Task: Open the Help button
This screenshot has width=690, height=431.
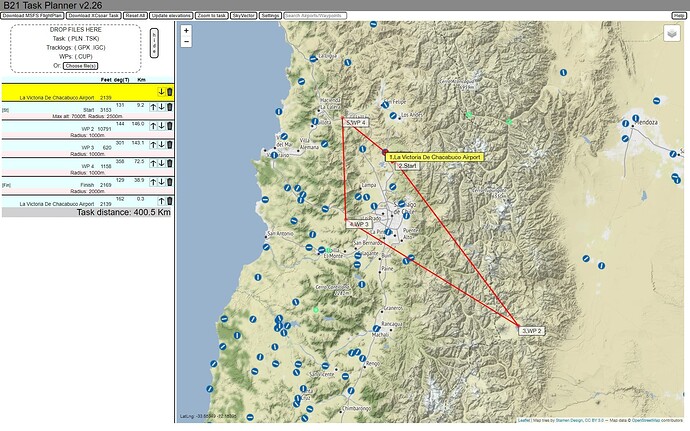Action: [679, 15]
